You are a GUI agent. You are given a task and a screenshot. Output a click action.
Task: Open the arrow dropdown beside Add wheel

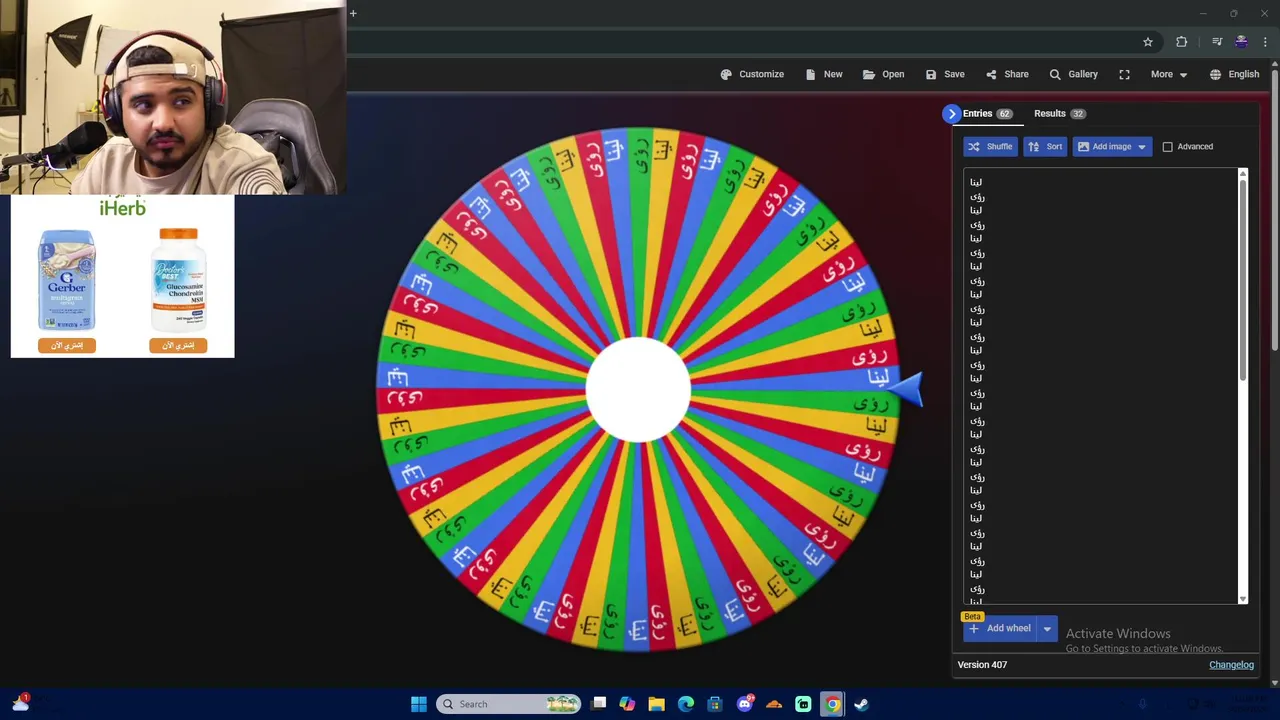(1047, 629)
